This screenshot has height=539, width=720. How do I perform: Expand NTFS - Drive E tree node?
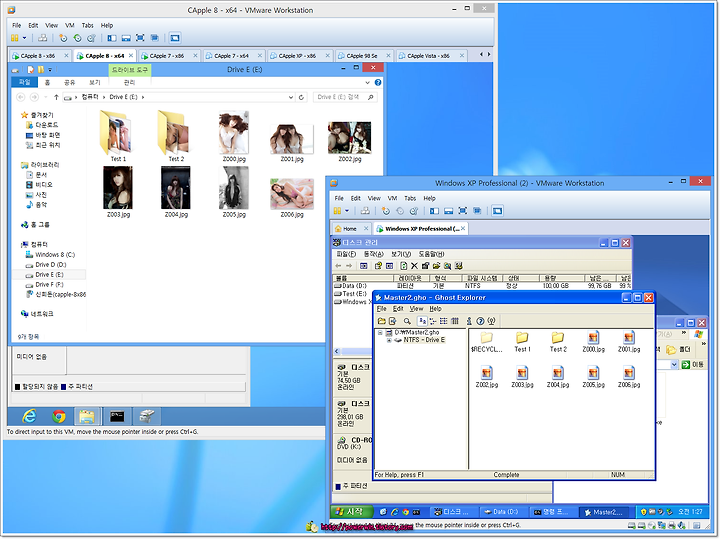(389, 340)
